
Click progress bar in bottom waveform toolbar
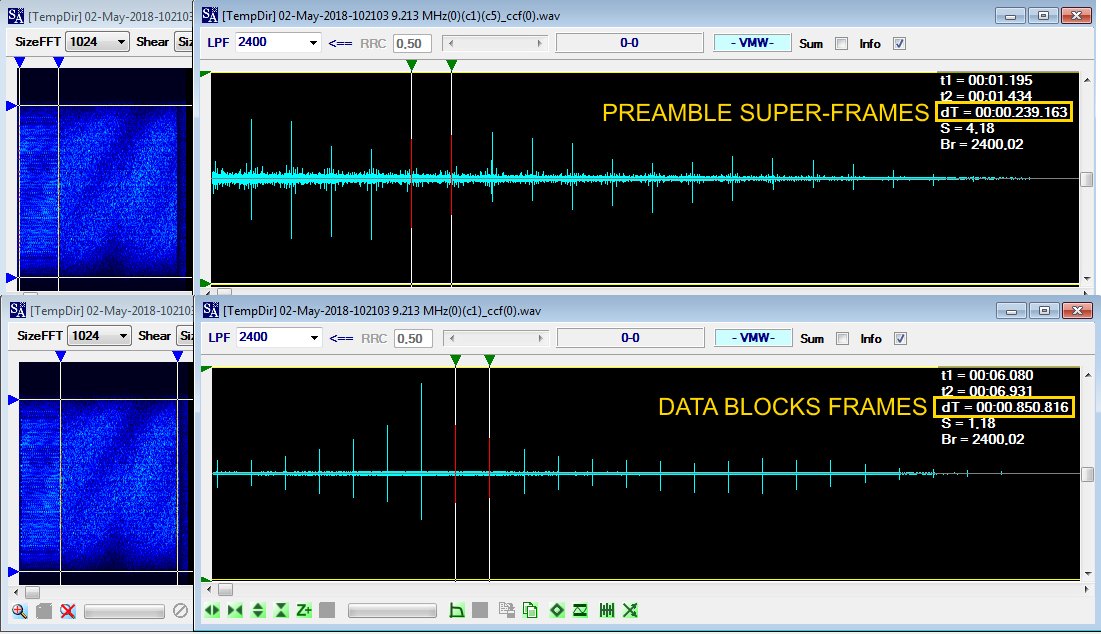[392, 611]
